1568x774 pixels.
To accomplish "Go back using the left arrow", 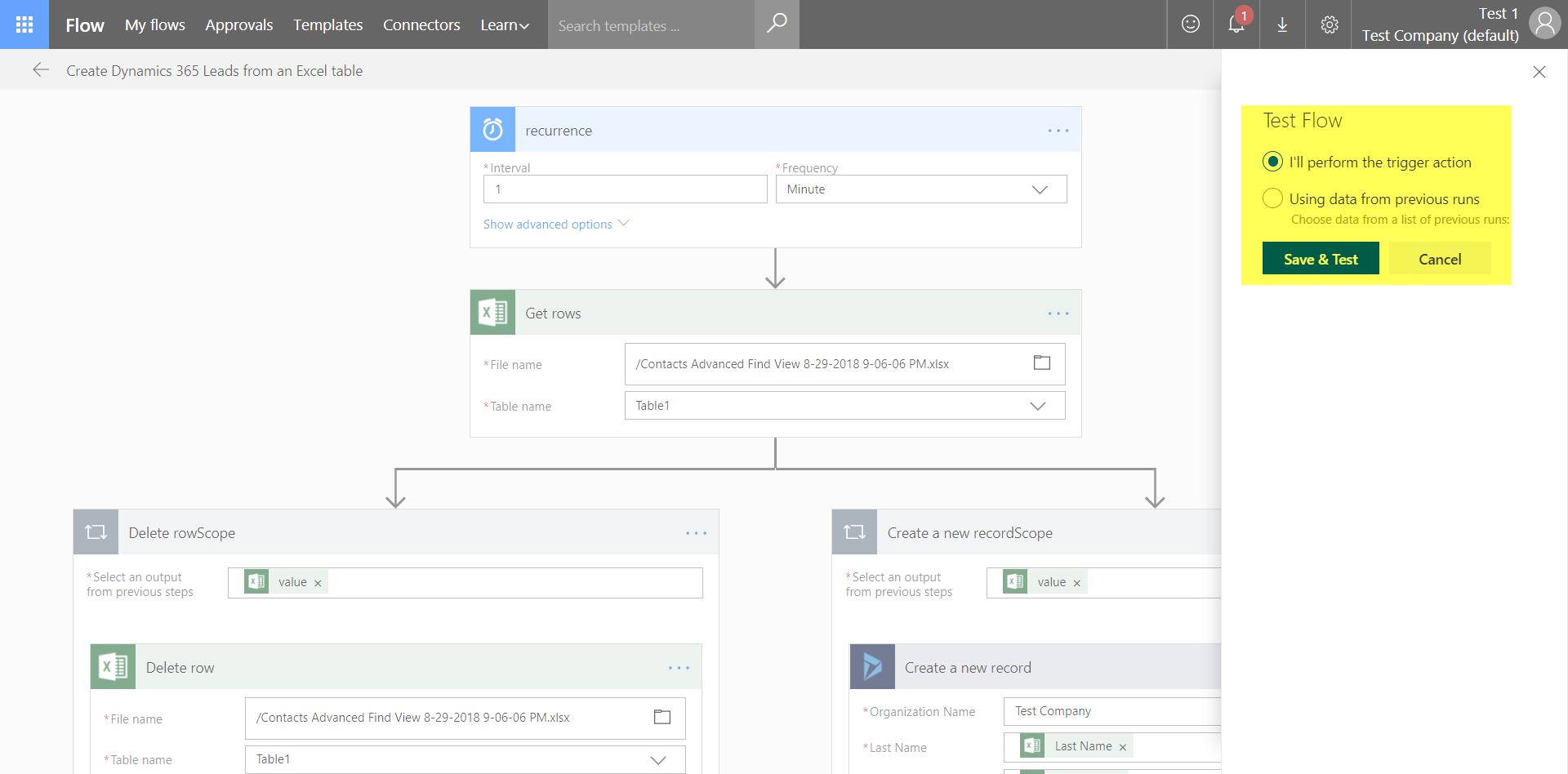I will click(41, 70).
